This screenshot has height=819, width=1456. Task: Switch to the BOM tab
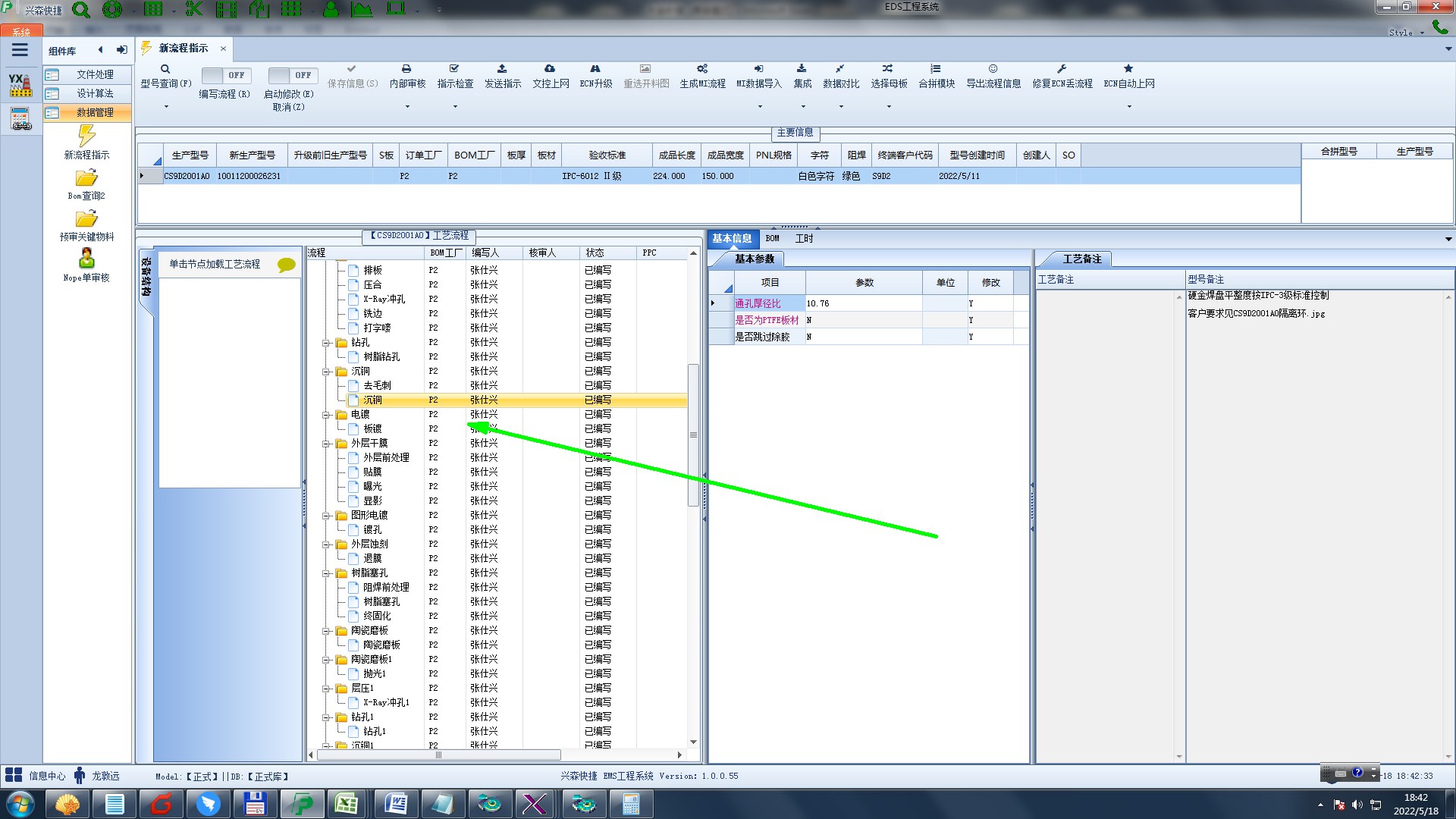pos(772,238)
